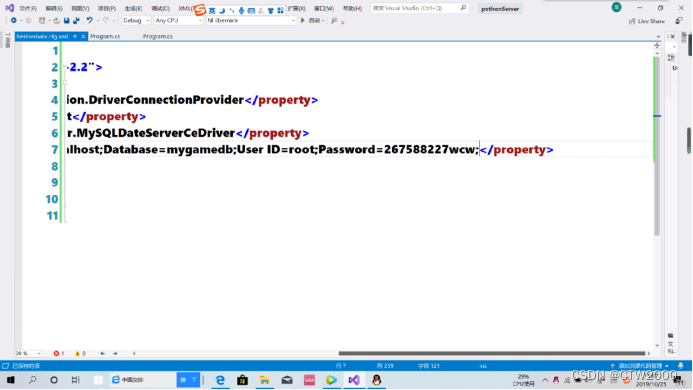Screen dimensions: 693x390
Task: Toggle Sogou punctuation mode icon
Action: click(232, 10)
